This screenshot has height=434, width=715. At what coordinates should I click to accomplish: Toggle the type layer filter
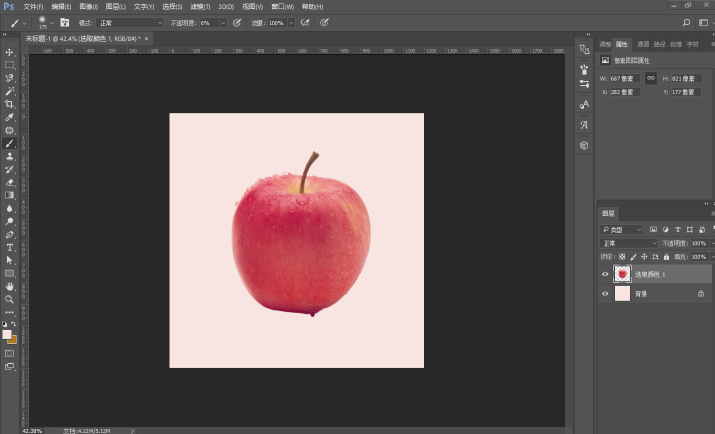(x=678, y=229)
